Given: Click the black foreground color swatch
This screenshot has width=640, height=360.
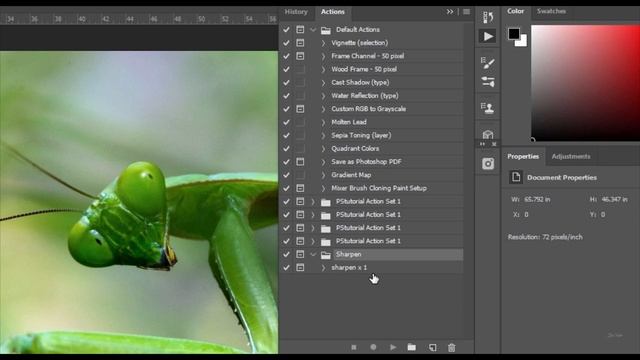Looking at the screenshot, I should pos(513,33).
